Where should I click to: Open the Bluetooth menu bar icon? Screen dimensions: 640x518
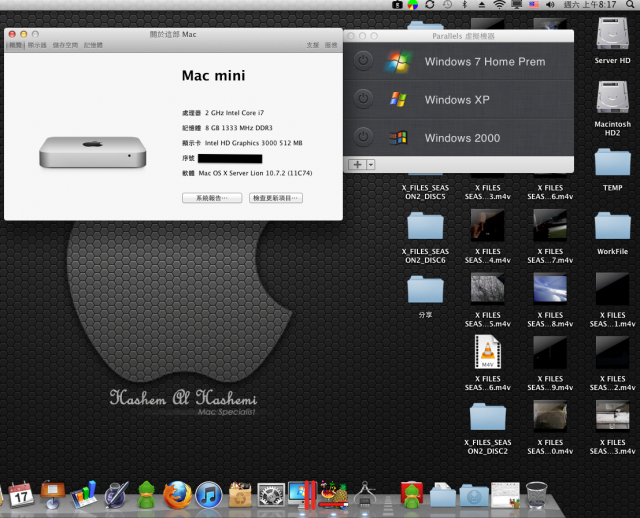[x=464, y=4]
